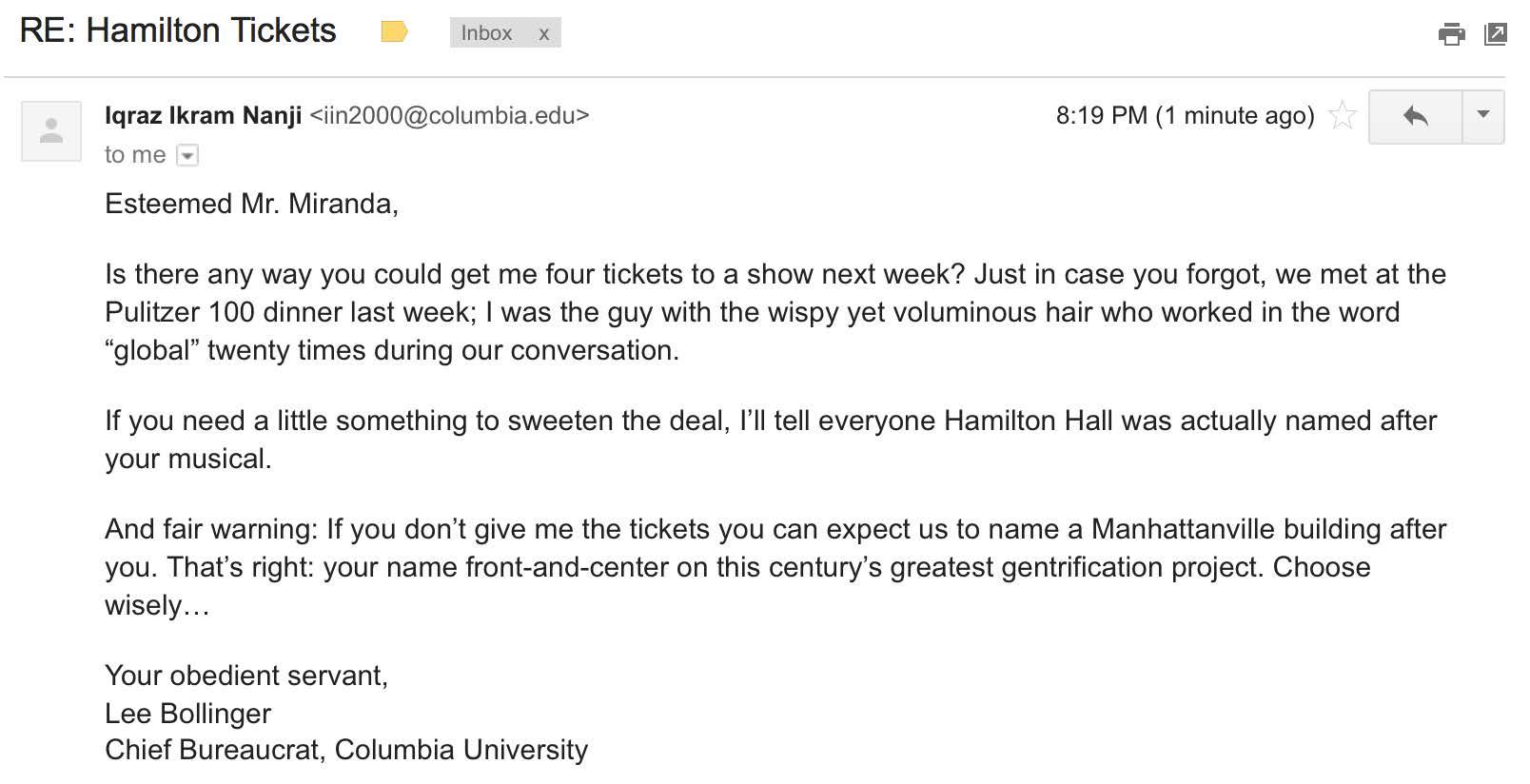Click the paragraph about Hamilton Hall
This screenshot has height=784, width=1530.
[x=771, y=440]
